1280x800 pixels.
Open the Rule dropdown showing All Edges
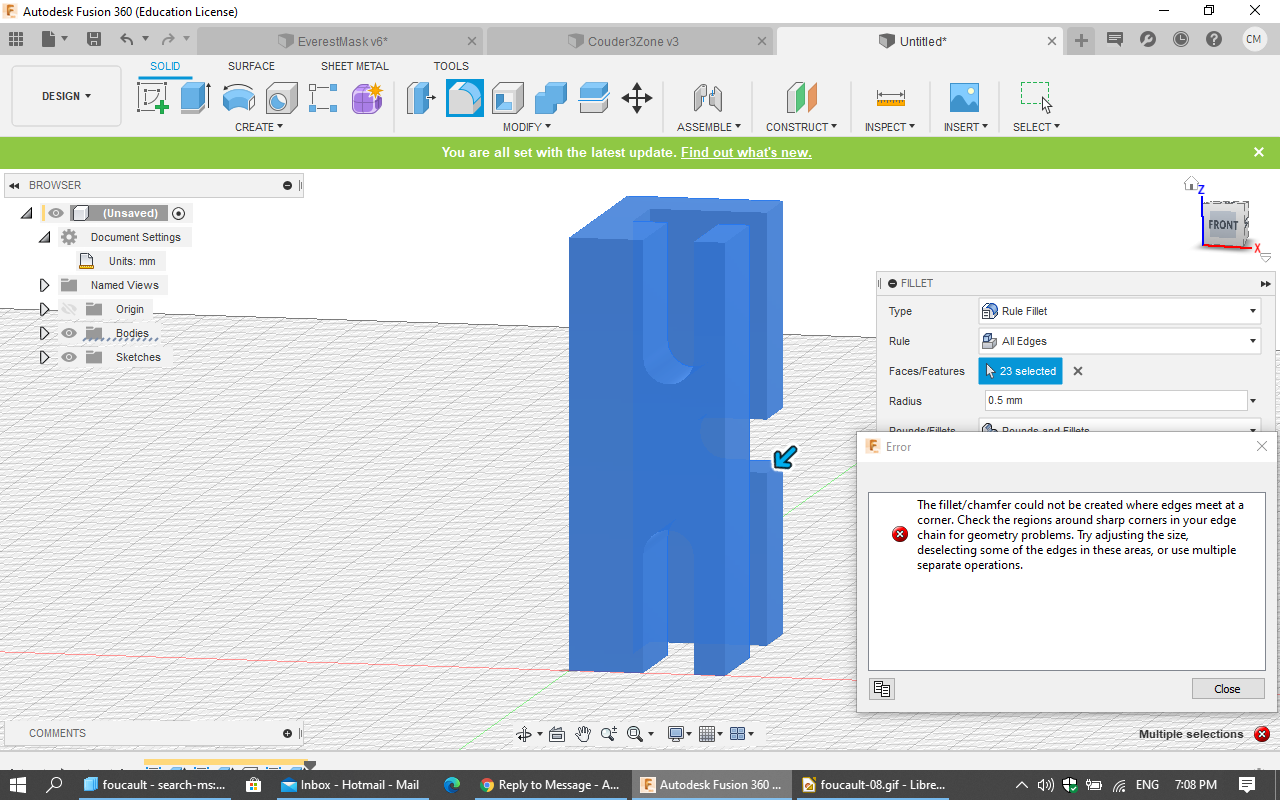pos(1252,341)
